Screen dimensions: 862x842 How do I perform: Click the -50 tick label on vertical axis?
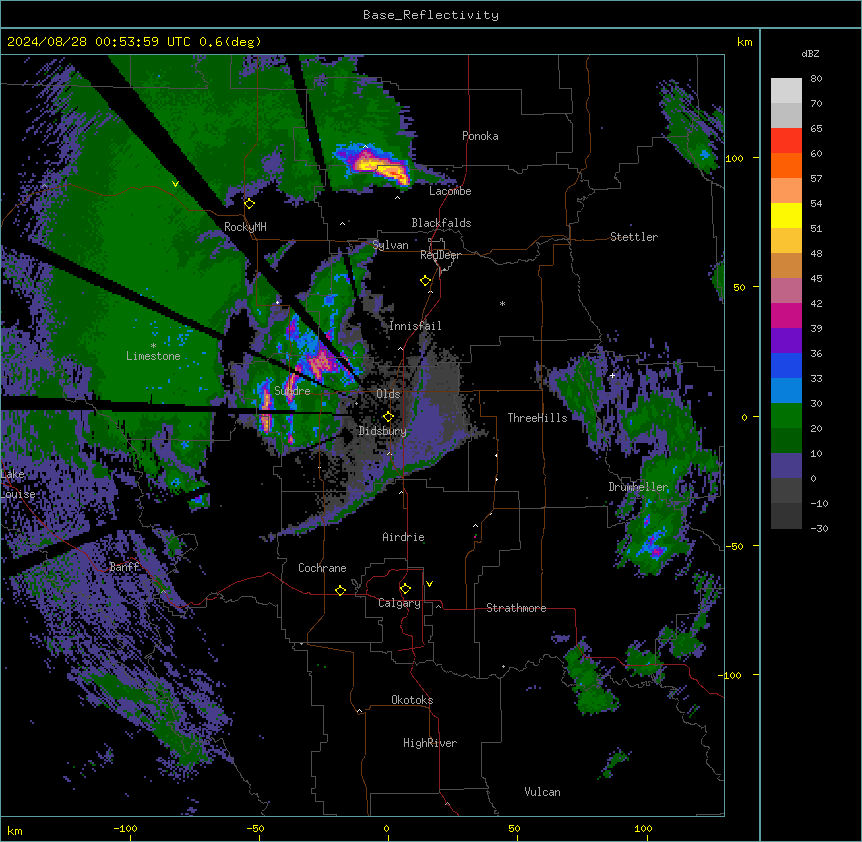(734, 546)
